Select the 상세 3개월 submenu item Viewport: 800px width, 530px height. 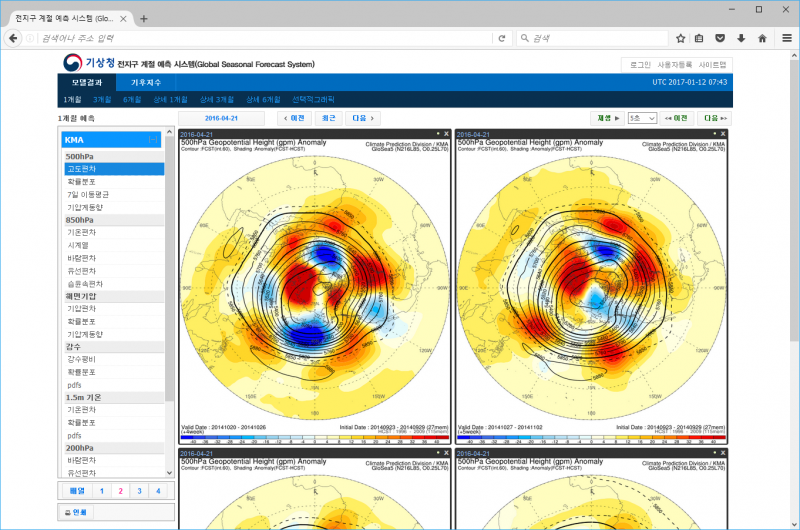[x=217, y=99]
